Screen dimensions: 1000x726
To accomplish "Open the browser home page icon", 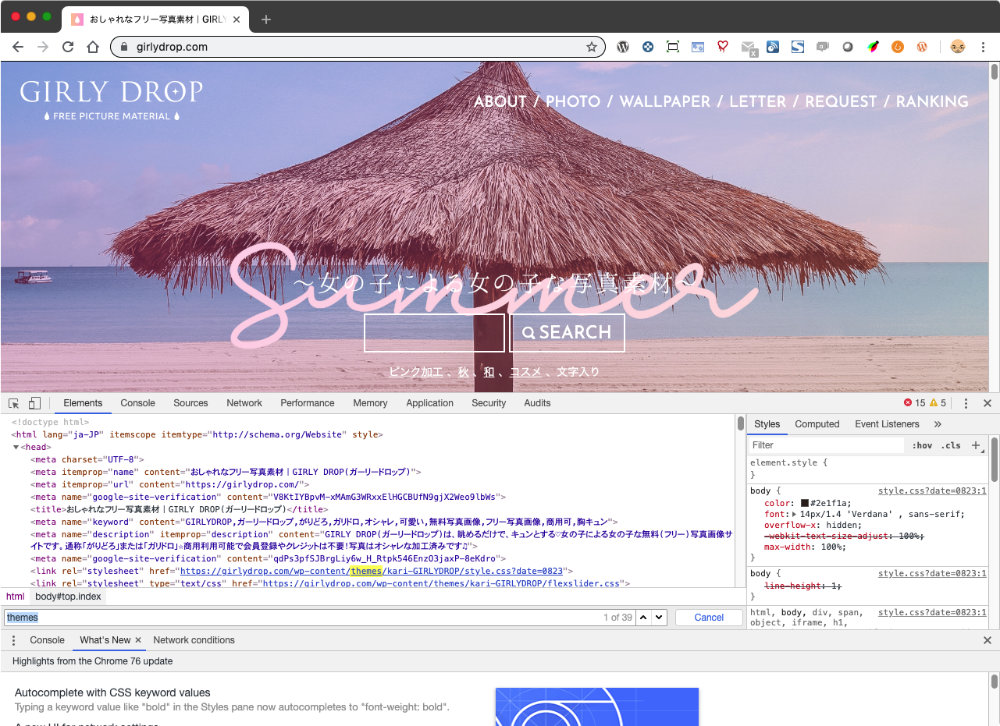I will click(92, 47).
